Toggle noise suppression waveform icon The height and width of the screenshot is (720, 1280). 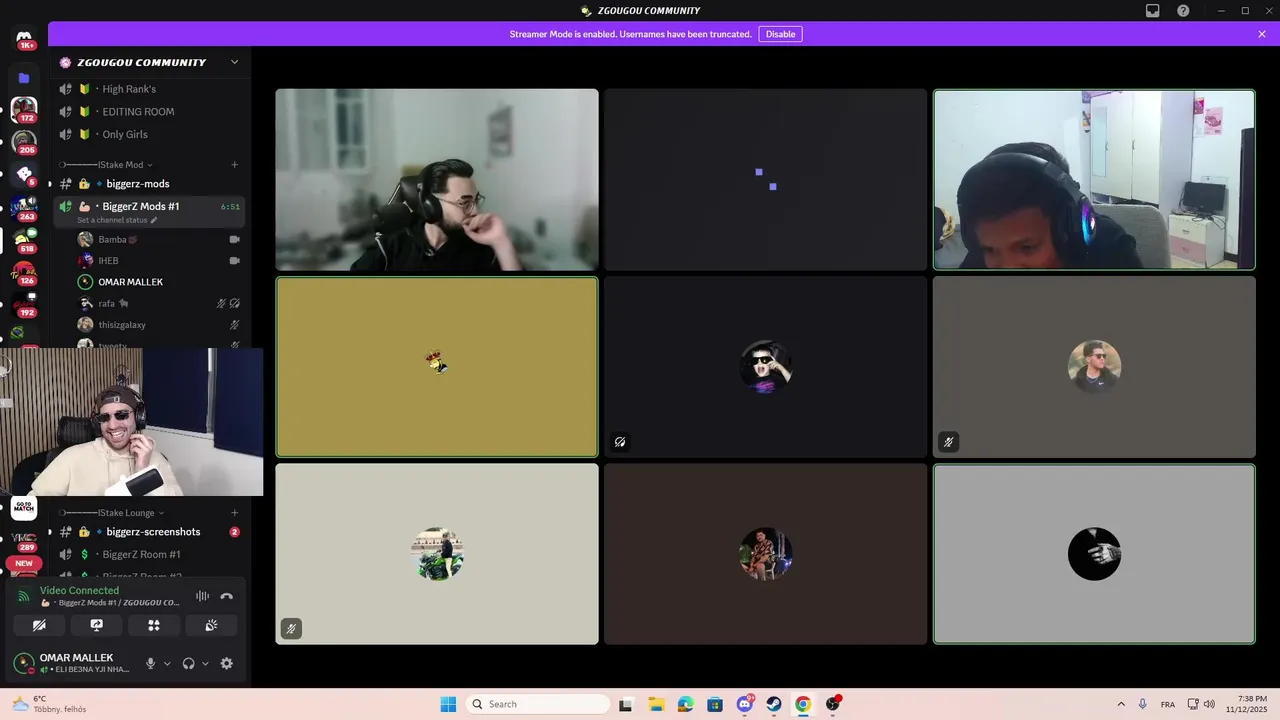point(202,596)
